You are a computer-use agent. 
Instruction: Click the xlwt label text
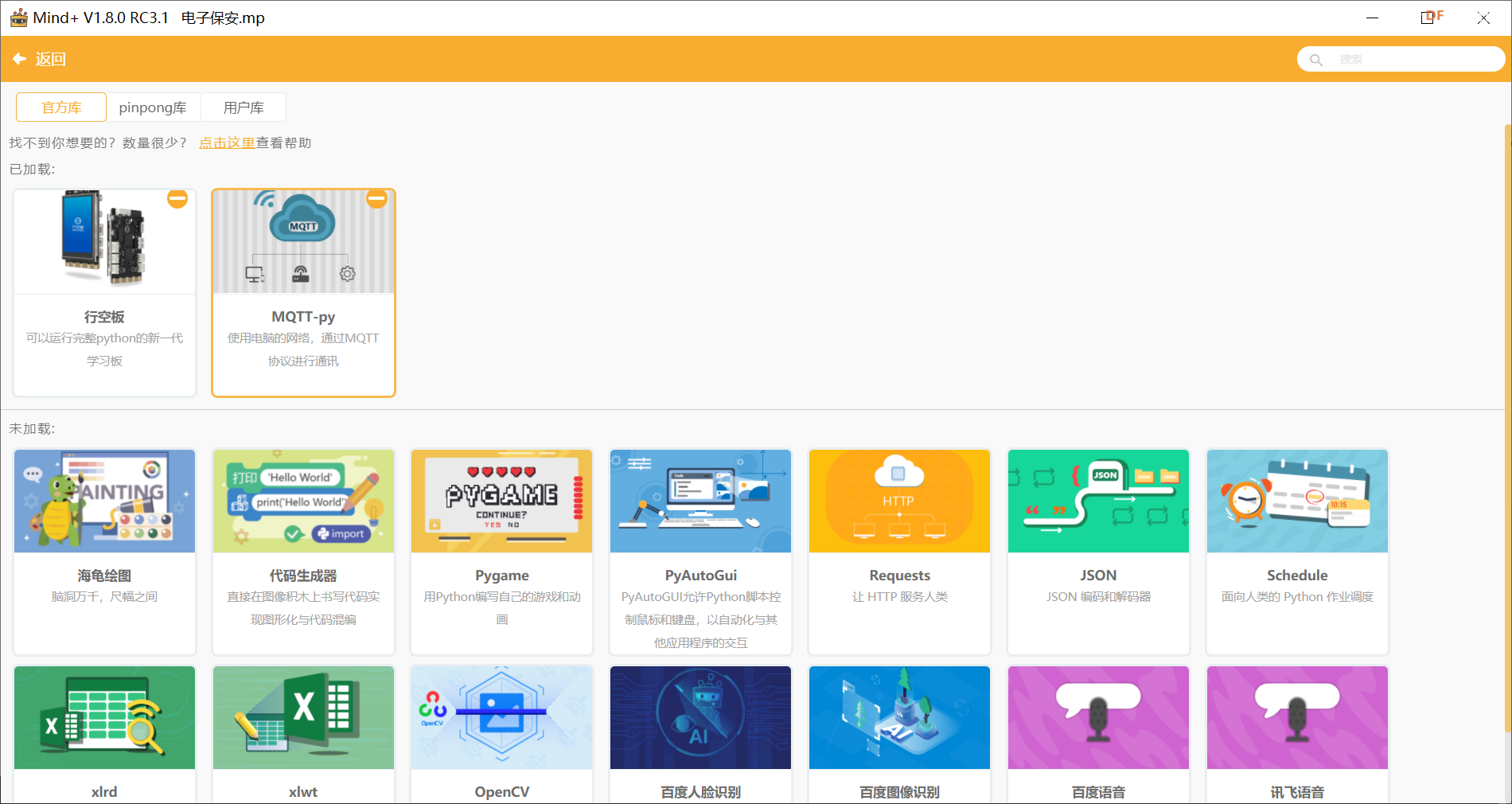pos(303,792)
